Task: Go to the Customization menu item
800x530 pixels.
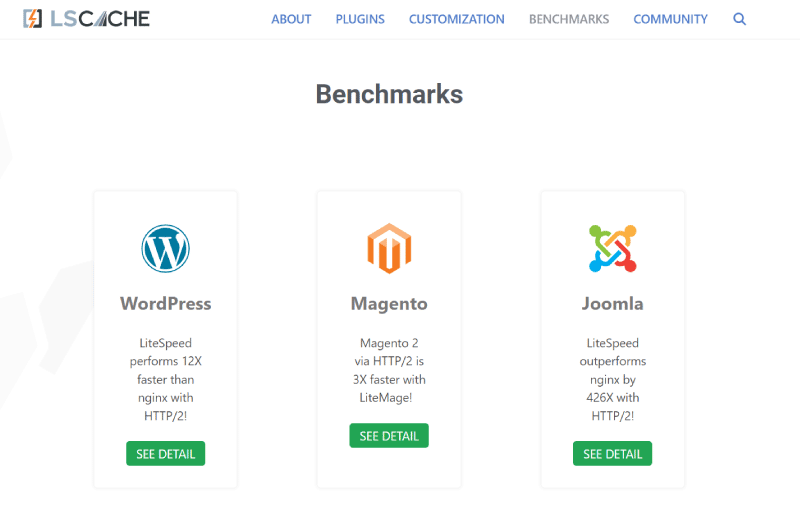Action: pos(457,19)
